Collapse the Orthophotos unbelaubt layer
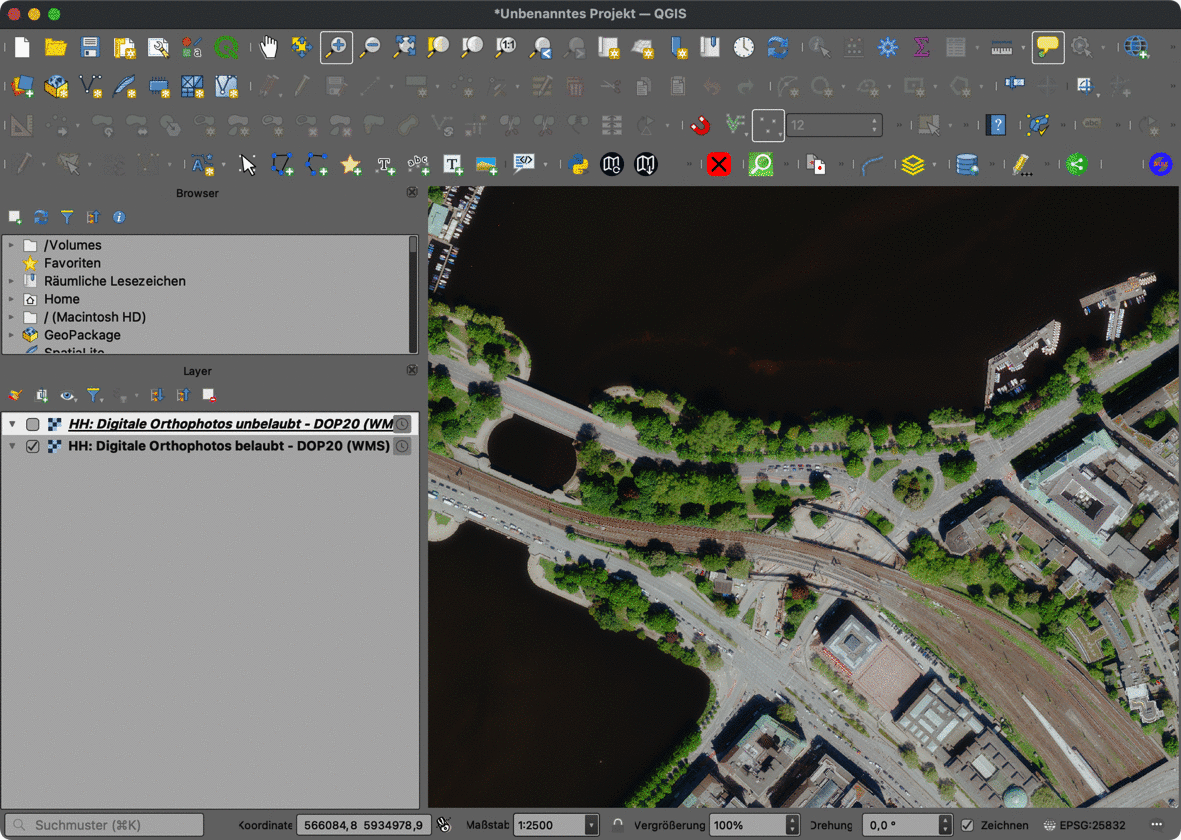This screenshot has height=840, width=1181. pos(12,424)
